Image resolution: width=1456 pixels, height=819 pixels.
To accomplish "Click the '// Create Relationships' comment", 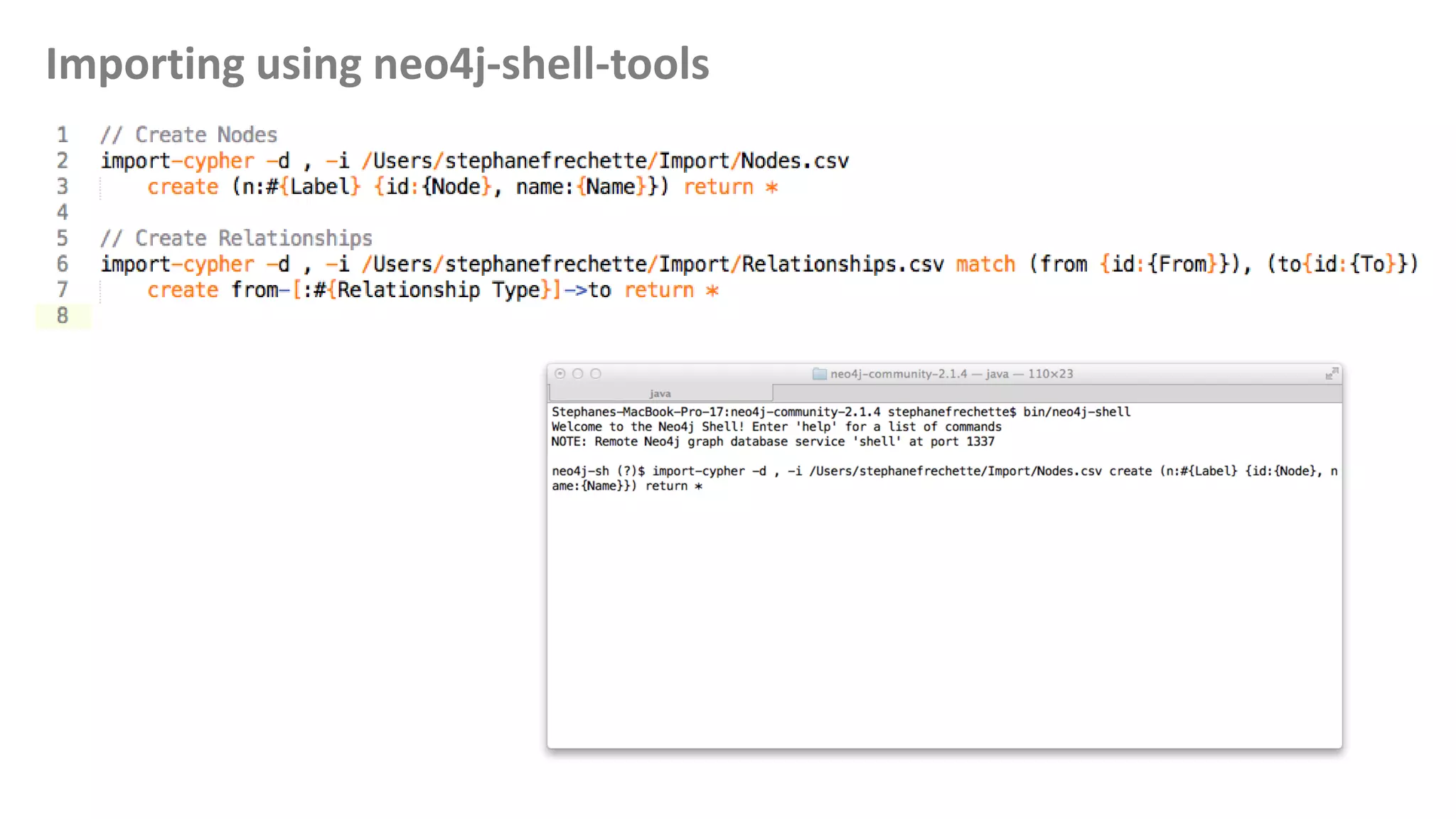I will pos(236,238).
